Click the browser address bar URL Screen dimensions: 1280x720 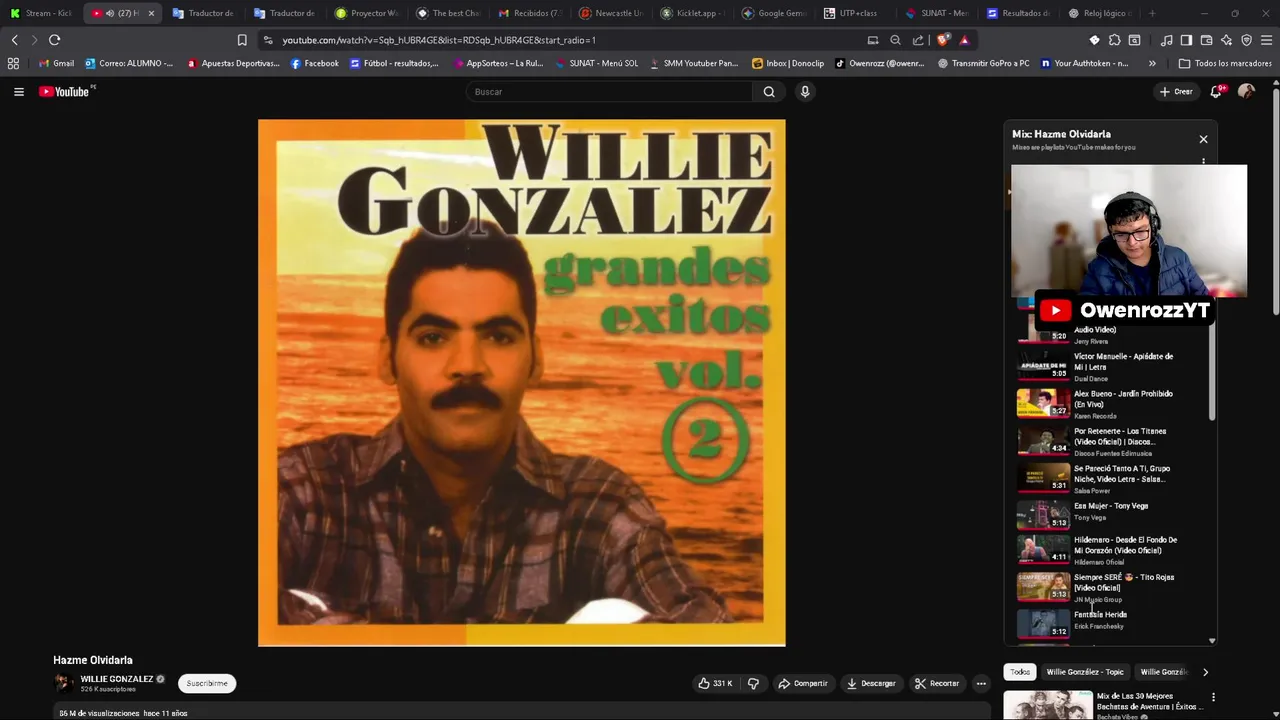[439, 40]
